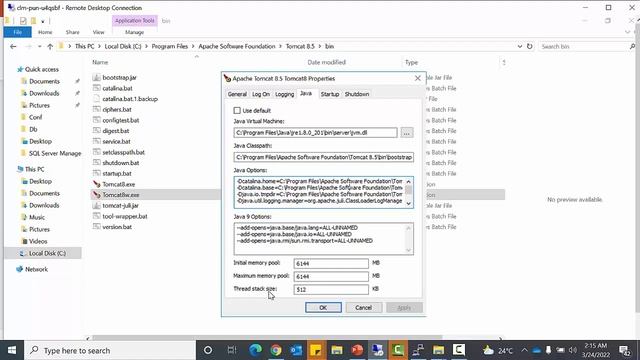This screenshot has height=360, width=640.
Task: Go back in File Explorer
Action: pyautogui.click(x=13, y=47)
